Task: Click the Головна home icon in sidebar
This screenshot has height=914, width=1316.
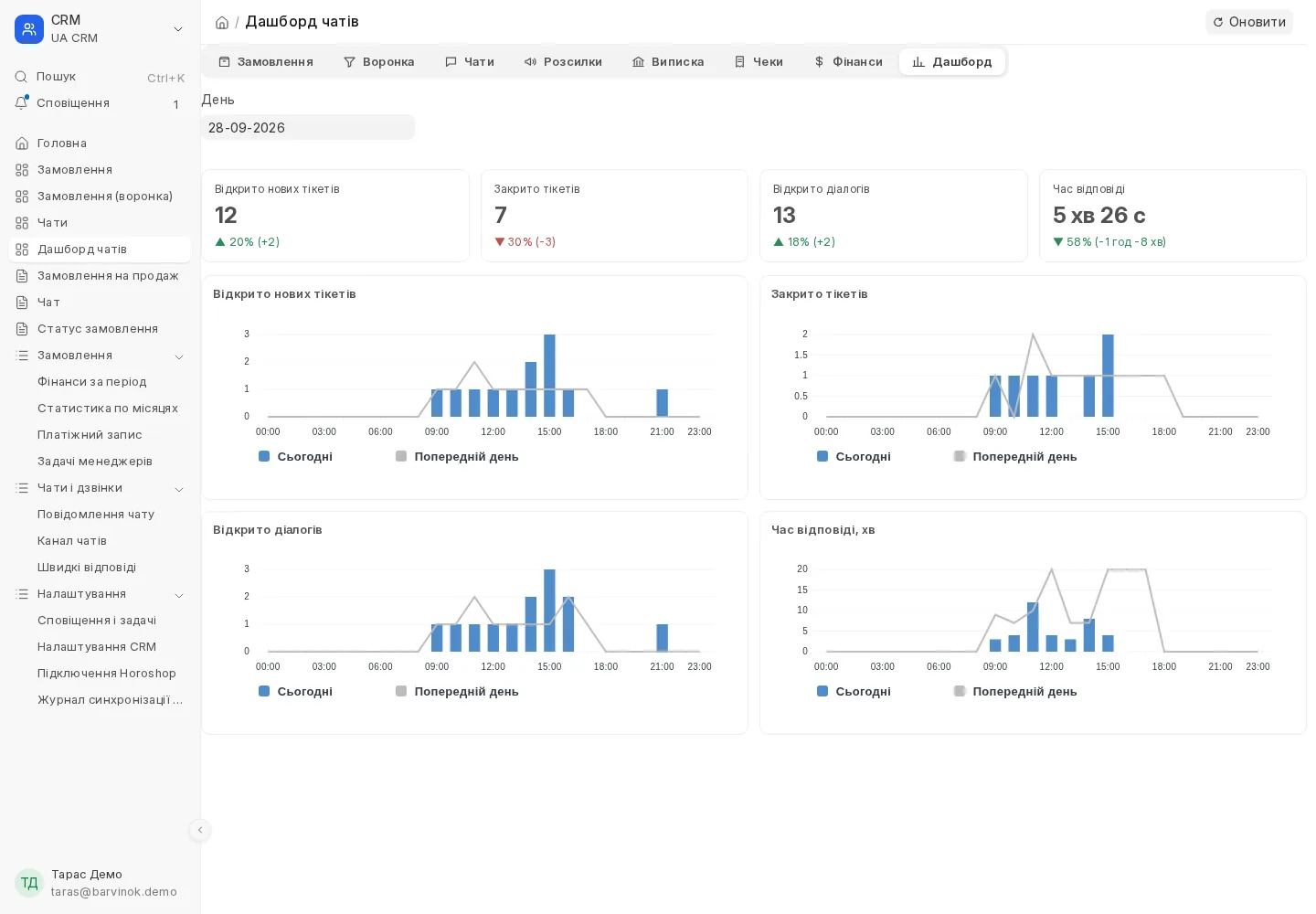Action: [x=22, y=143]
